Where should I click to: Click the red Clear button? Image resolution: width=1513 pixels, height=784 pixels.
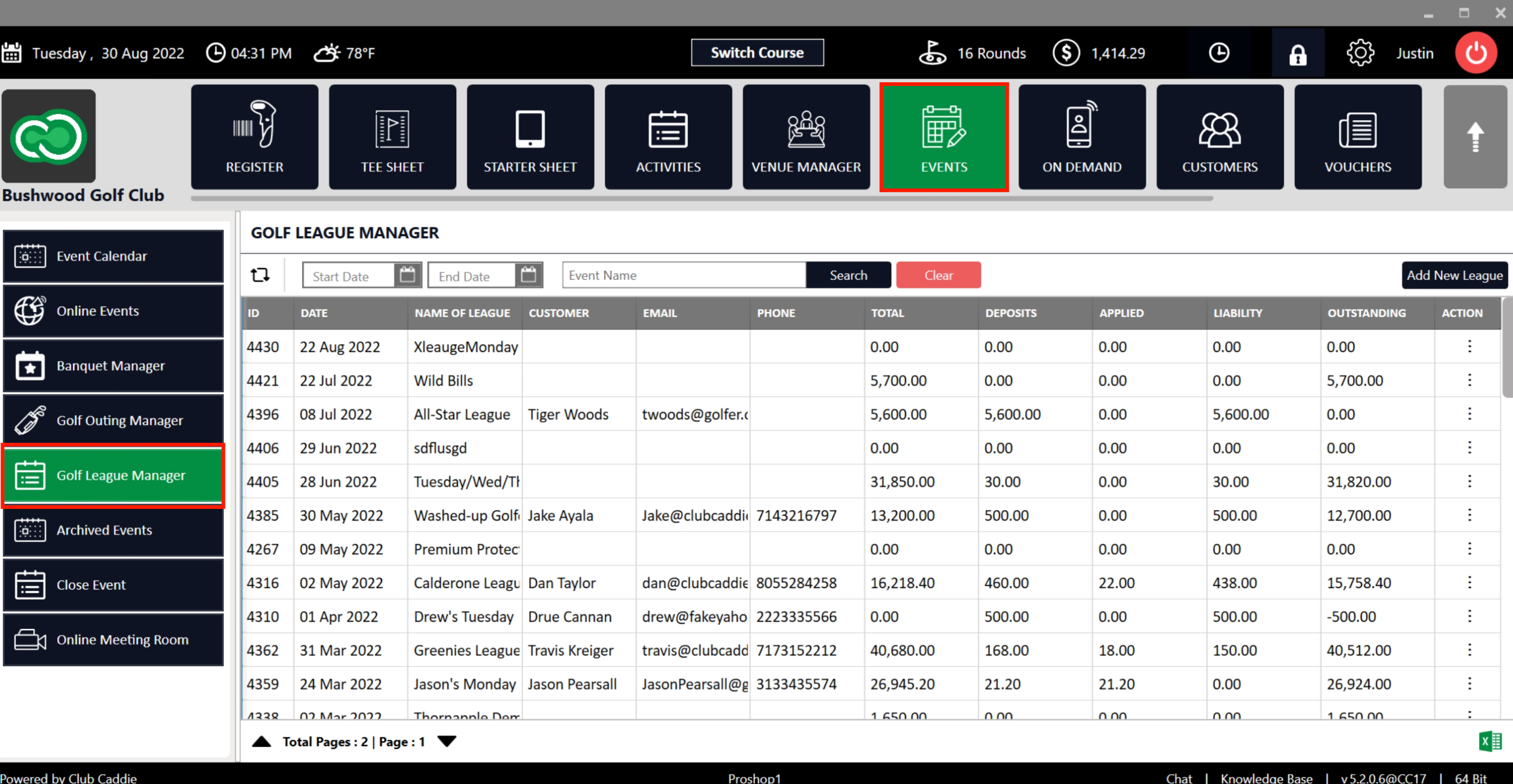[938, 275]
